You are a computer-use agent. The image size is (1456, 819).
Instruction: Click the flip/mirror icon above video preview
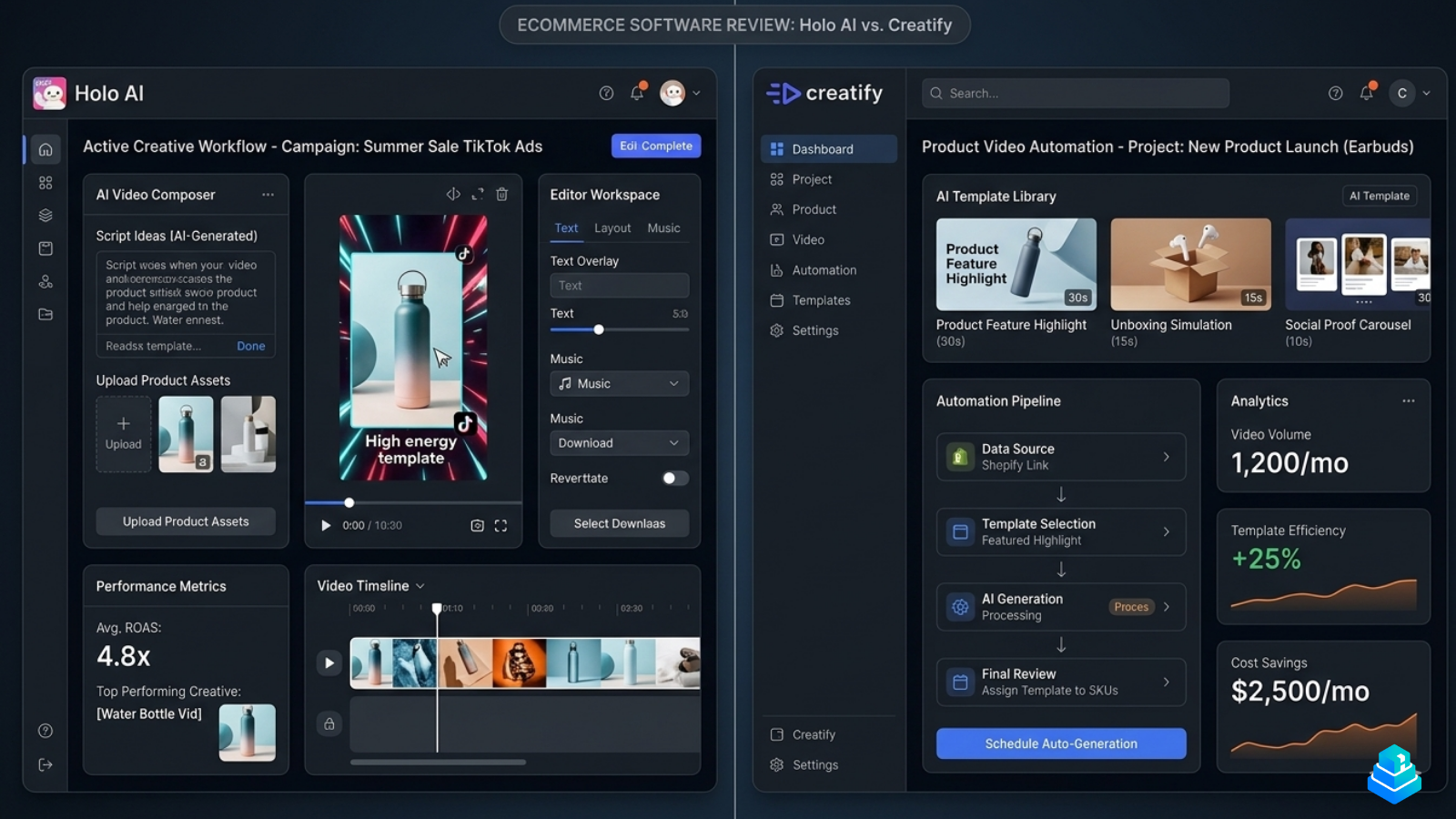coord(453,194)
